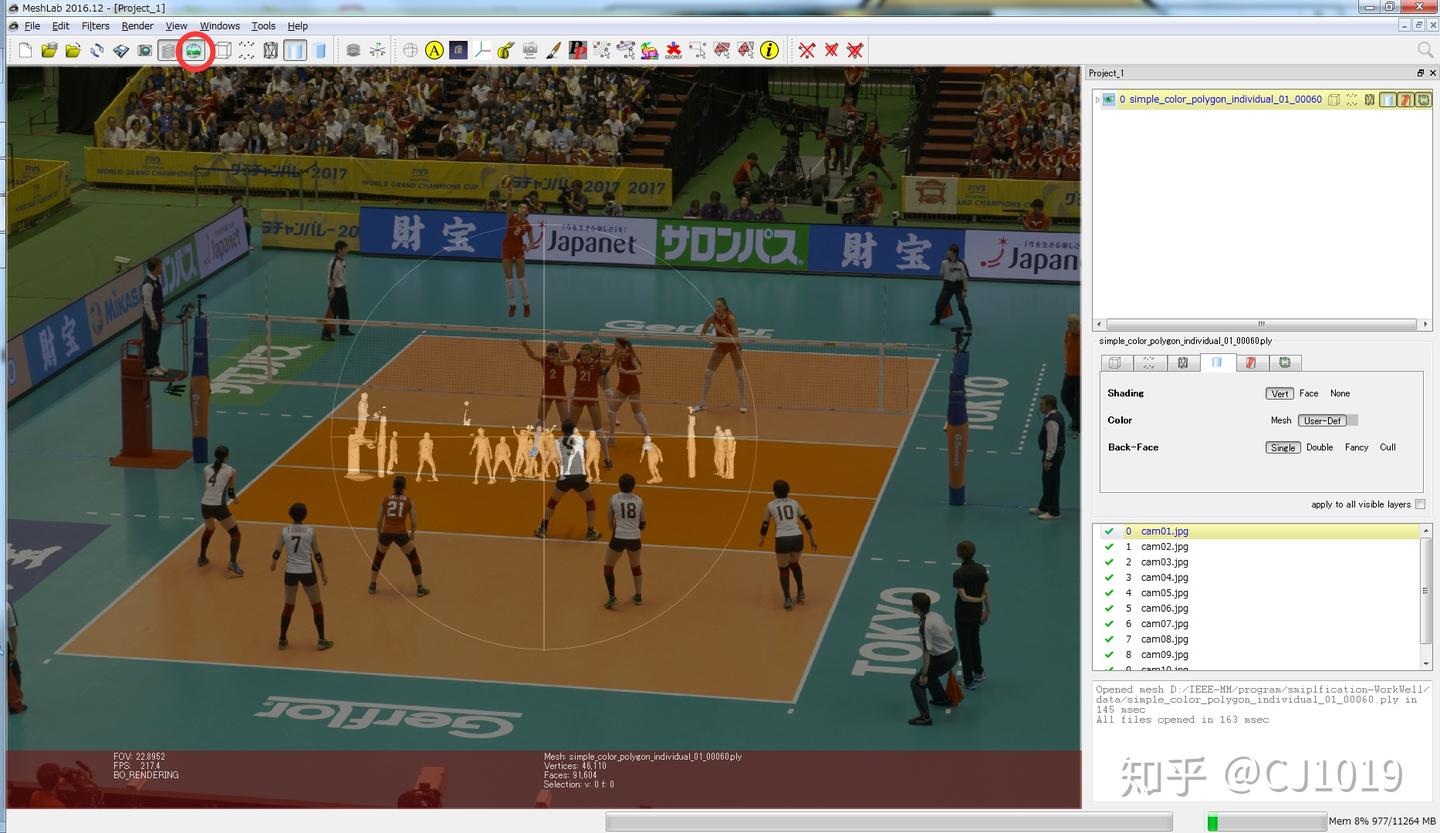The width and height of the screenshot is (1440, 833).
Task: Toggle the Show Layer Dialog toolbar icon
Action: [x=170, y=50]
